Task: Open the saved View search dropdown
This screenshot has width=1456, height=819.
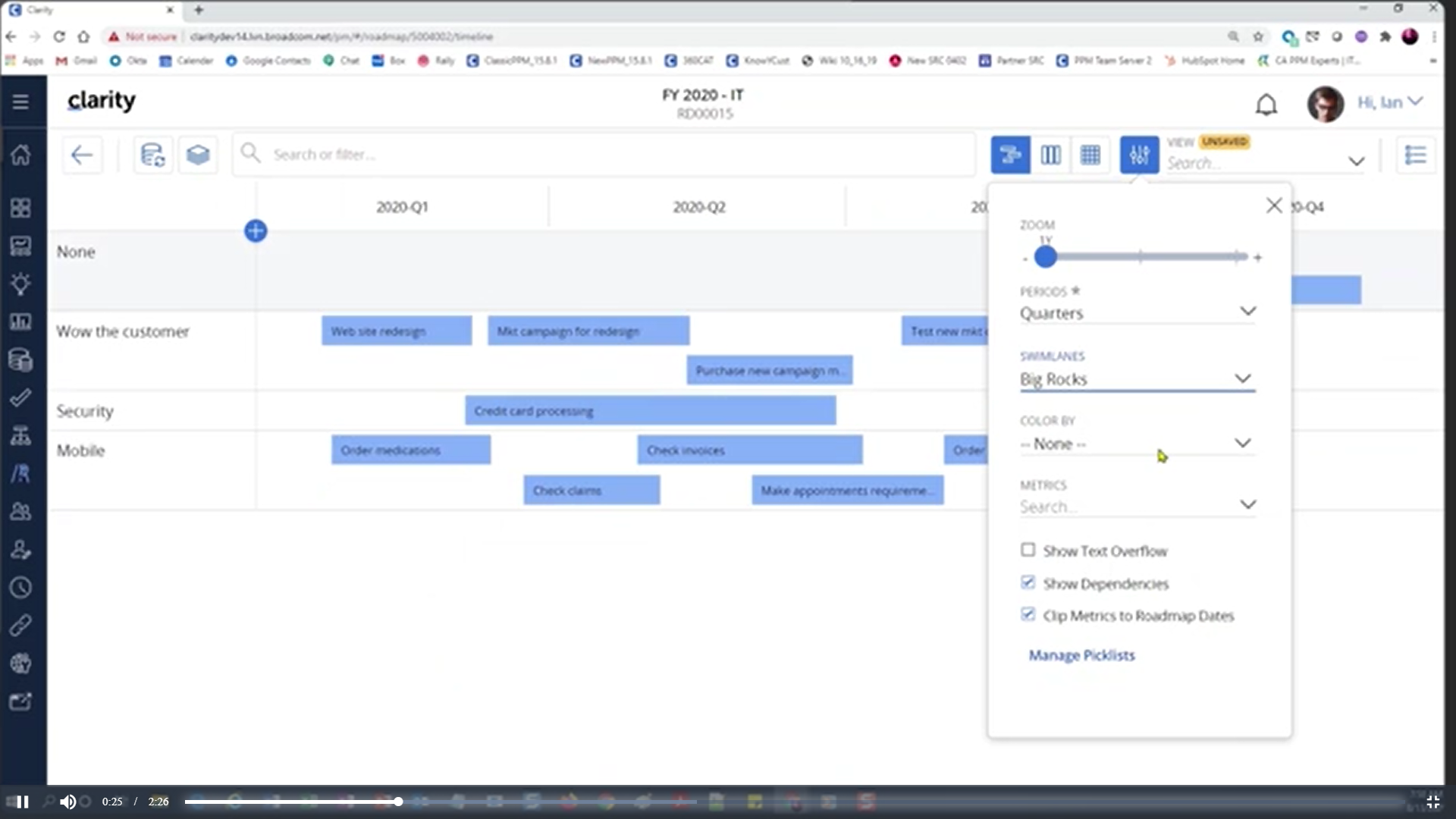Action: (x=1356, y=162)
